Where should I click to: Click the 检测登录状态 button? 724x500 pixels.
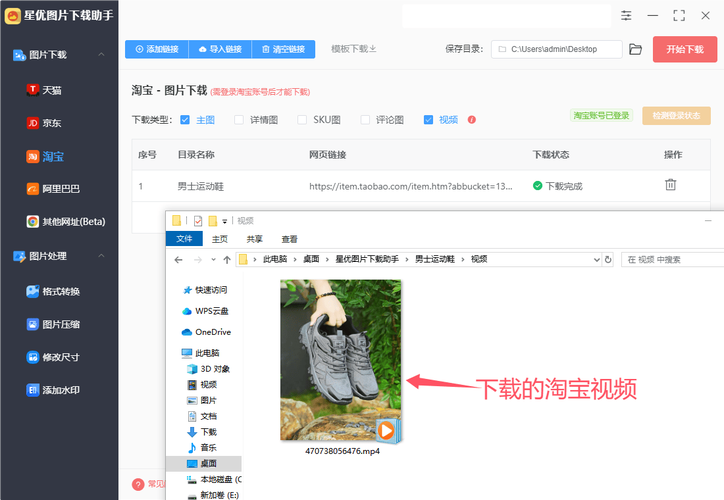click(x=676, y=115)
